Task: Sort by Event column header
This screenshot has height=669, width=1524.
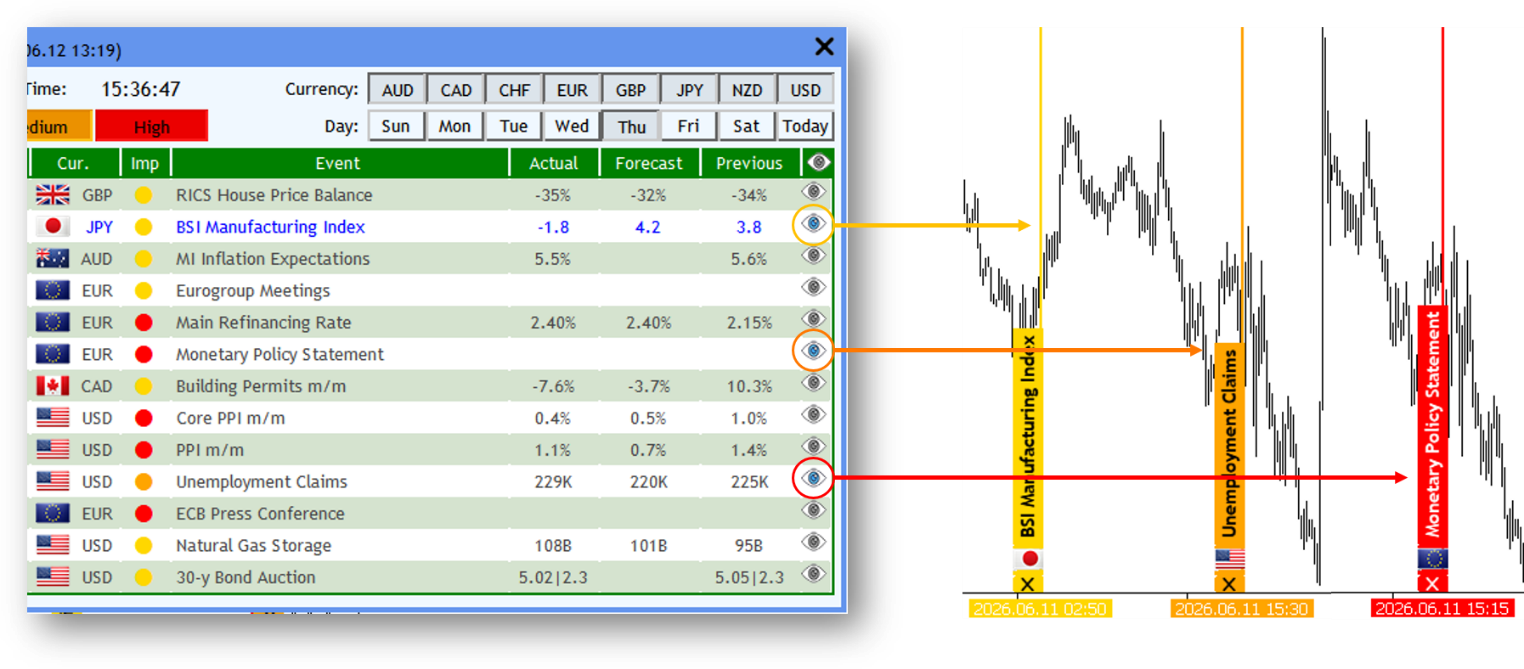Action: [338, 163]
